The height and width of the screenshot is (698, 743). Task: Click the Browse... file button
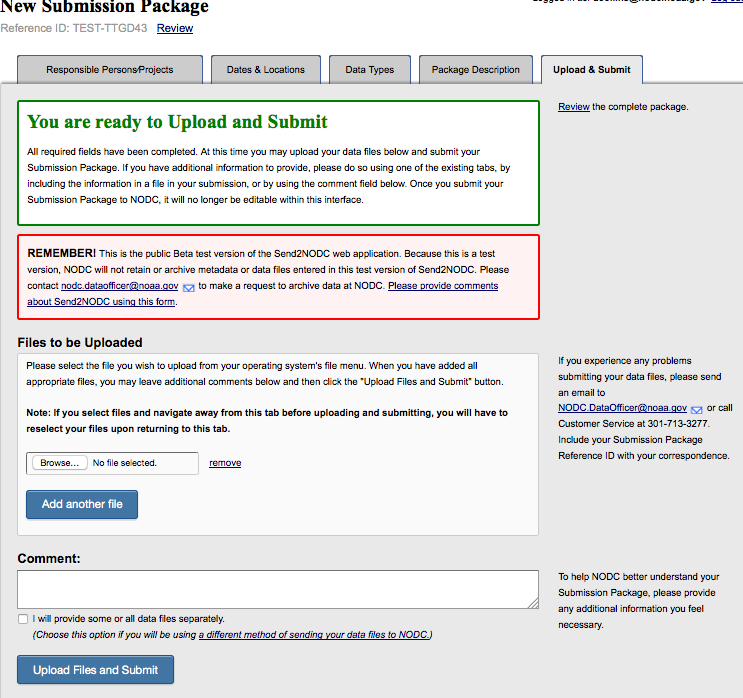[x=60, y=463]
